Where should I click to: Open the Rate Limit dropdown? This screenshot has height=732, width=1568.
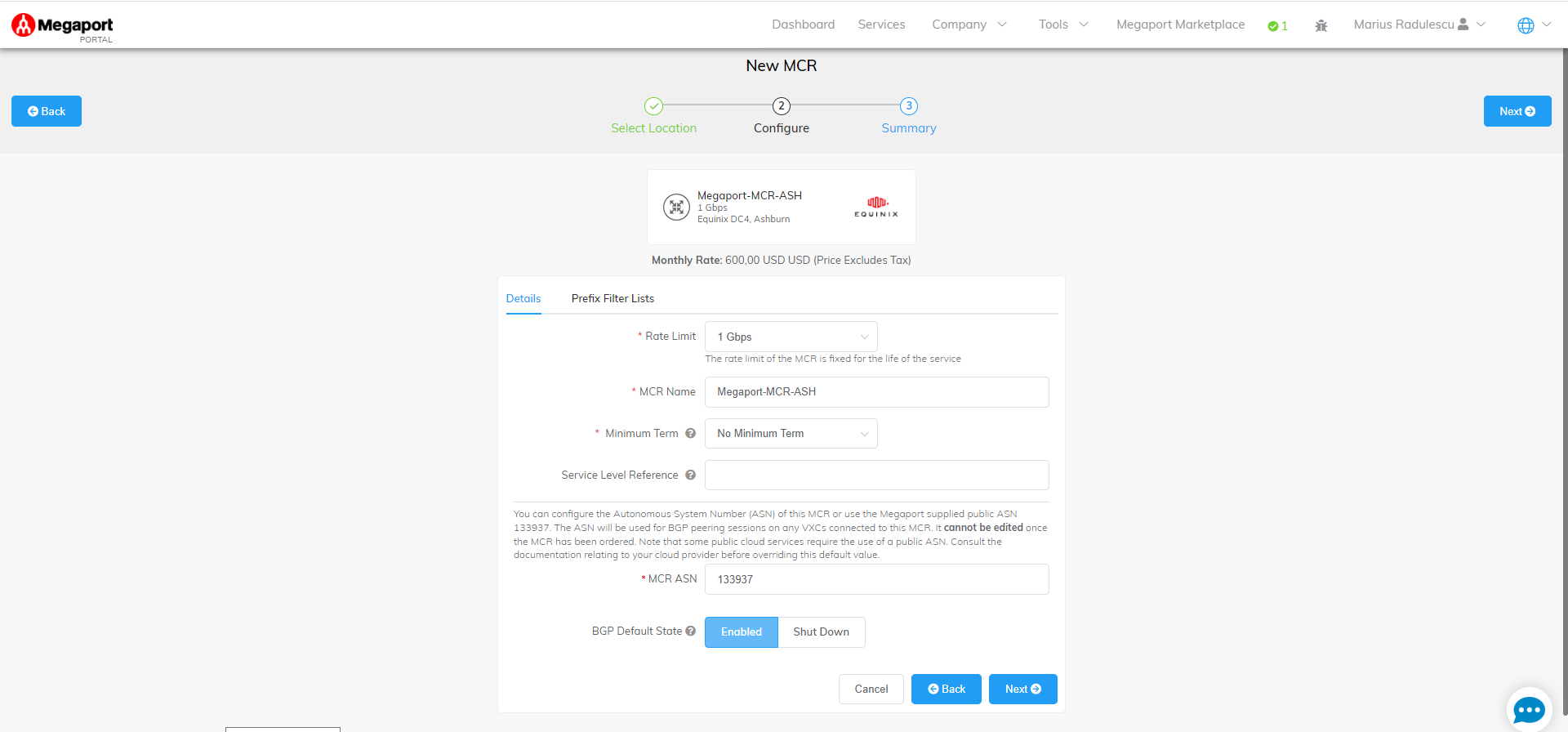click(x=791, y=337)
